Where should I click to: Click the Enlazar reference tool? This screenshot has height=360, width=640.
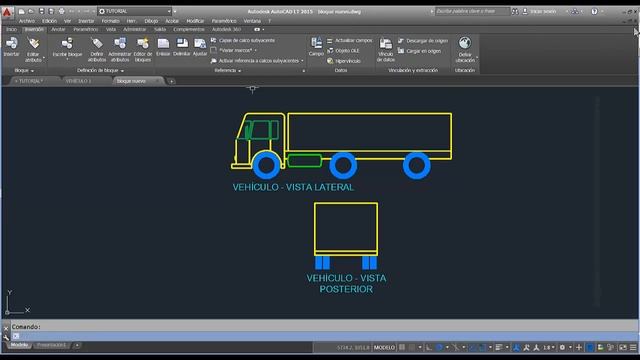163,47
